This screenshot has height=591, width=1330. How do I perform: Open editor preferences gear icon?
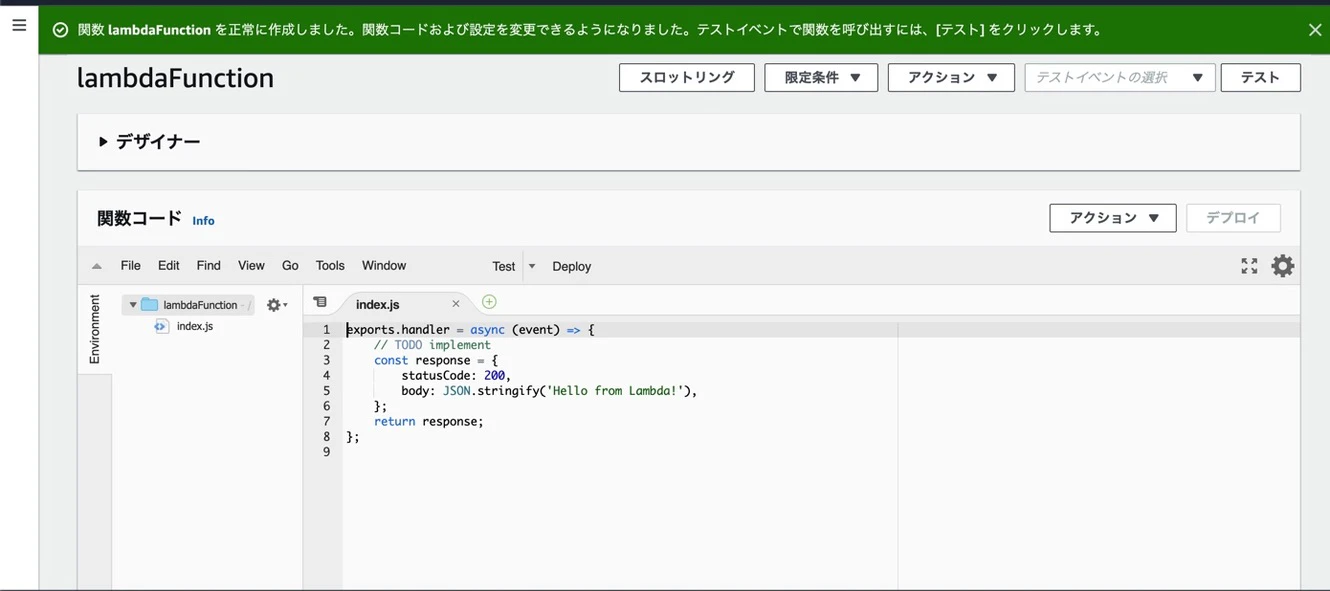pyautogui.click(x=1283, y=266)
